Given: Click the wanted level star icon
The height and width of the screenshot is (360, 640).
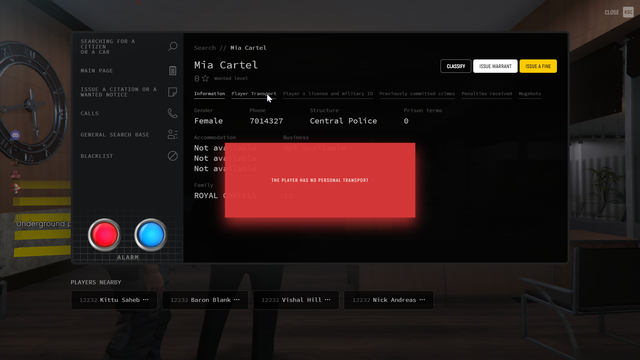Looking at the screenshot, I should click(205, 78).
